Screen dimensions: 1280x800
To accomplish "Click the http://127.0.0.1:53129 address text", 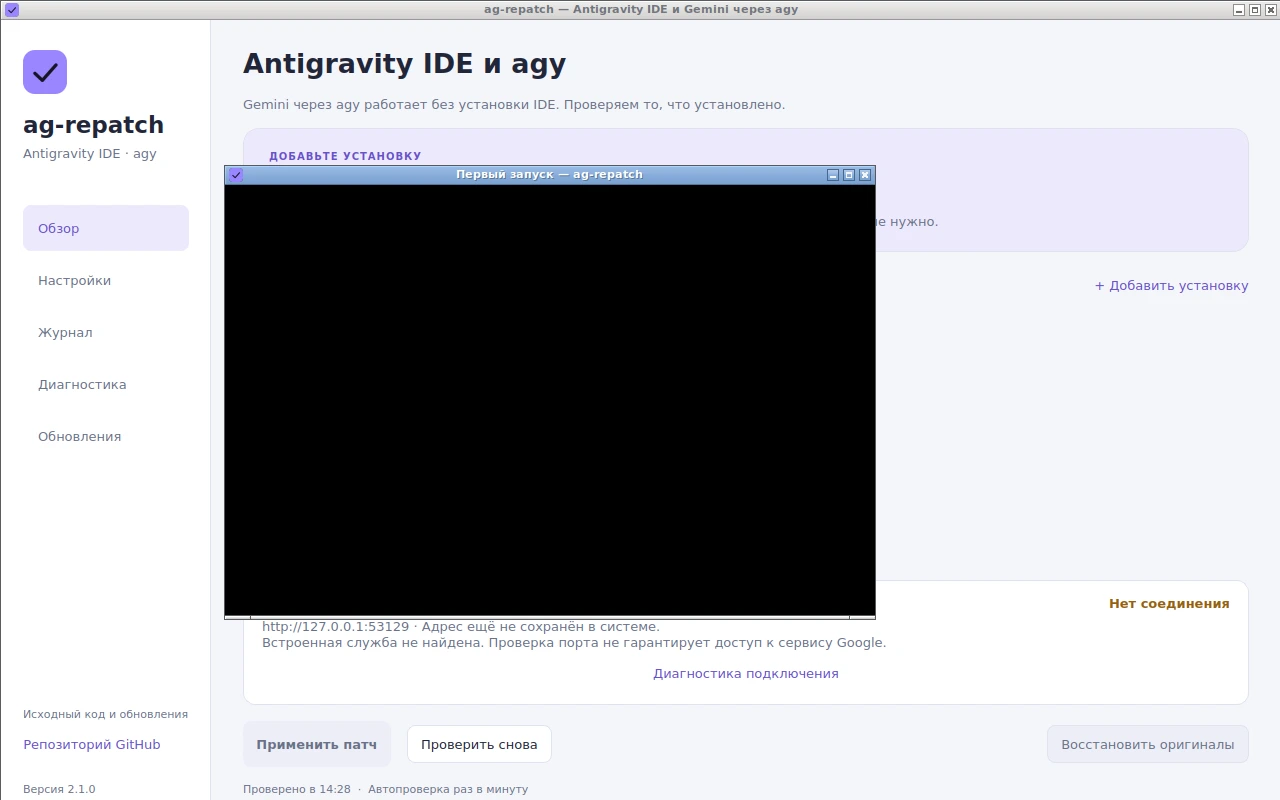I will [335, 627].
